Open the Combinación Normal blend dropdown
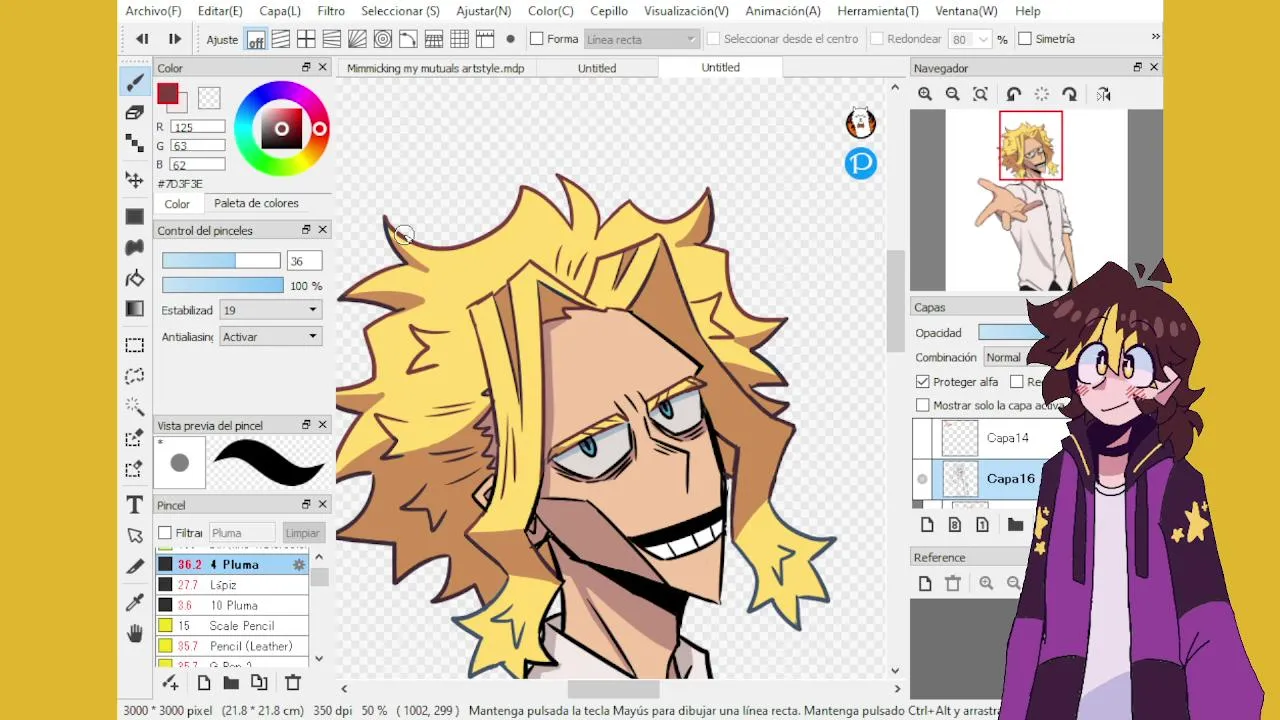 (x=1013, y=357)
